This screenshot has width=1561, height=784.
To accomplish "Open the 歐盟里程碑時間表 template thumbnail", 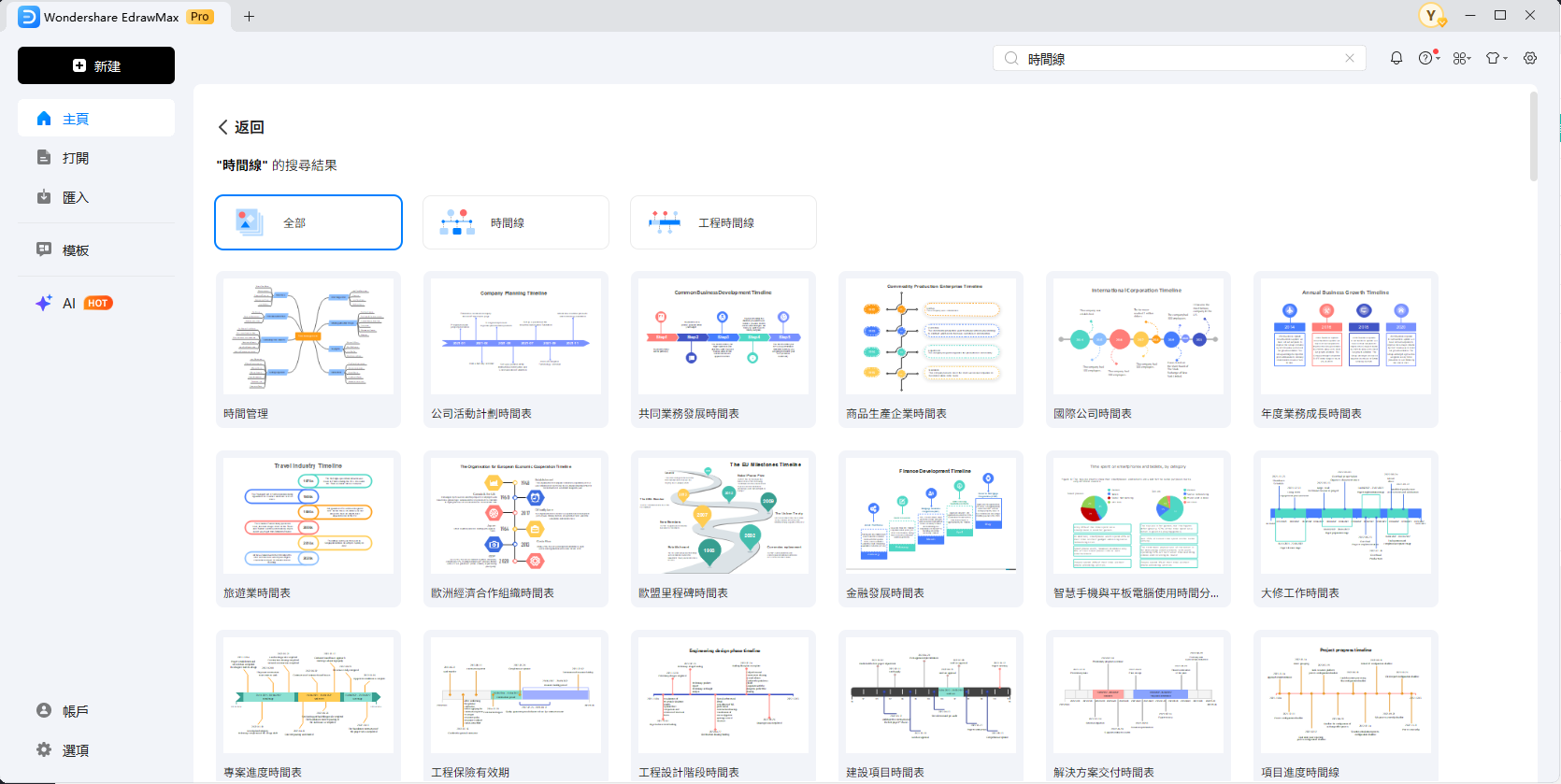I will pyautogui.click(x=723, y=516).
